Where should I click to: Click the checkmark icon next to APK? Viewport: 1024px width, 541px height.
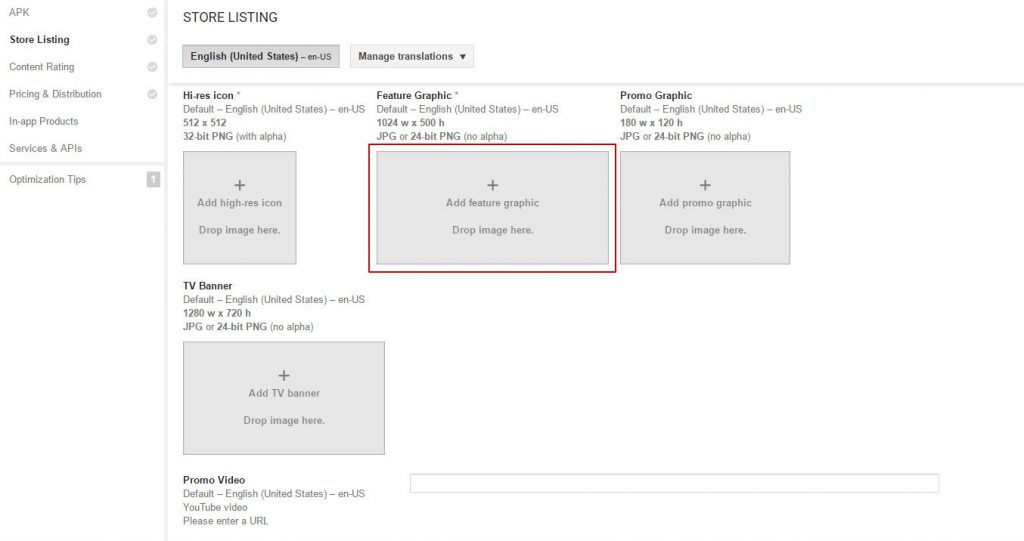click(152, 13)
